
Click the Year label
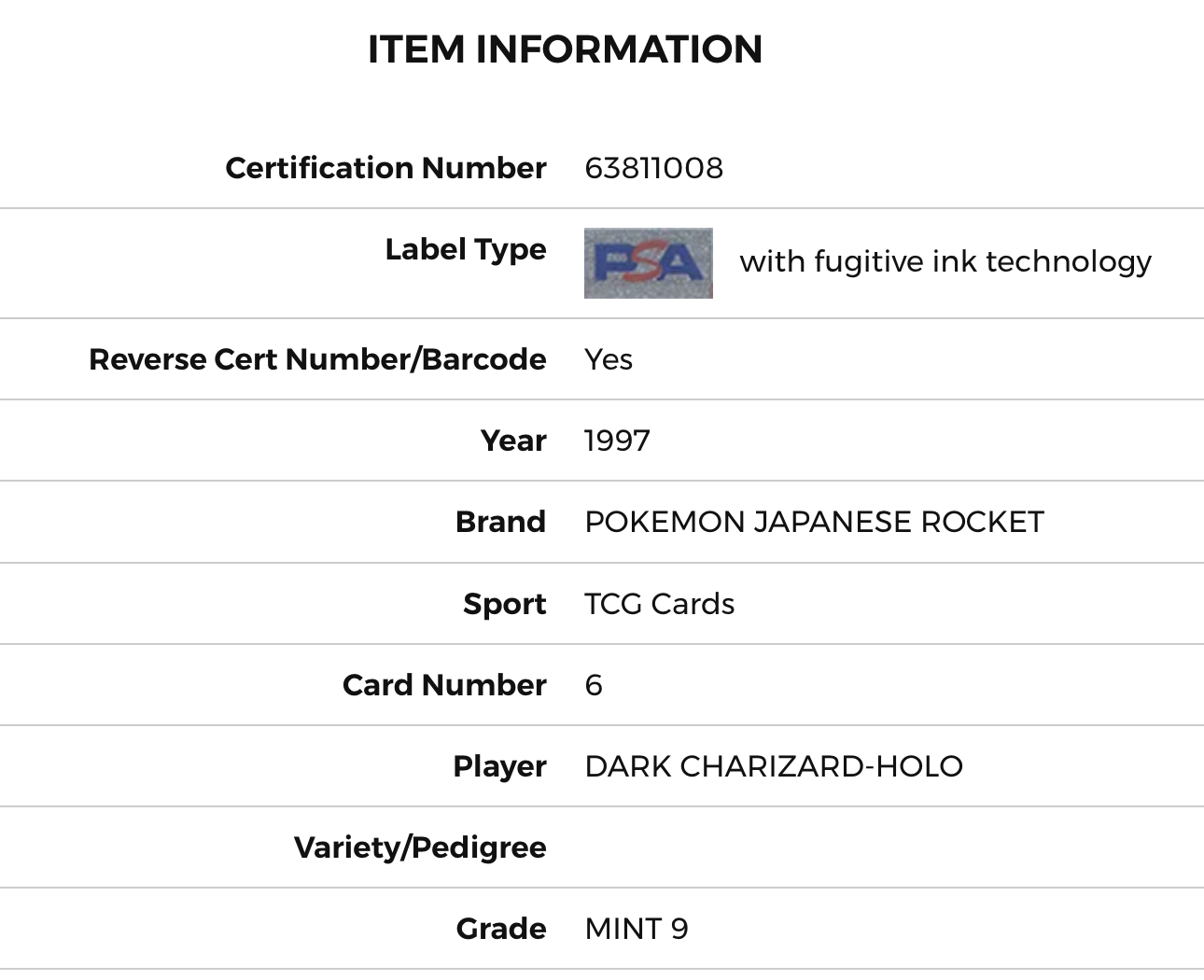512,441
